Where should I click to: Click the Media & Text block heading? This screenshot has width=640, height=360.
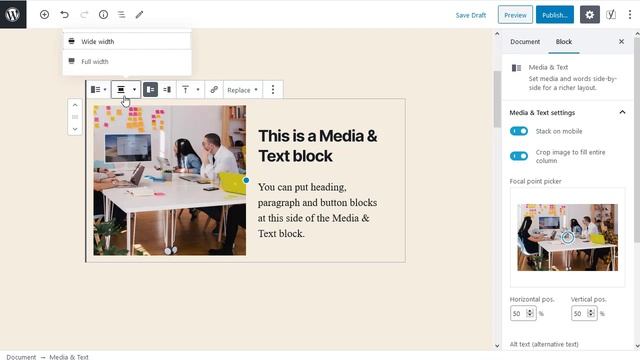[x=318, y=146]
